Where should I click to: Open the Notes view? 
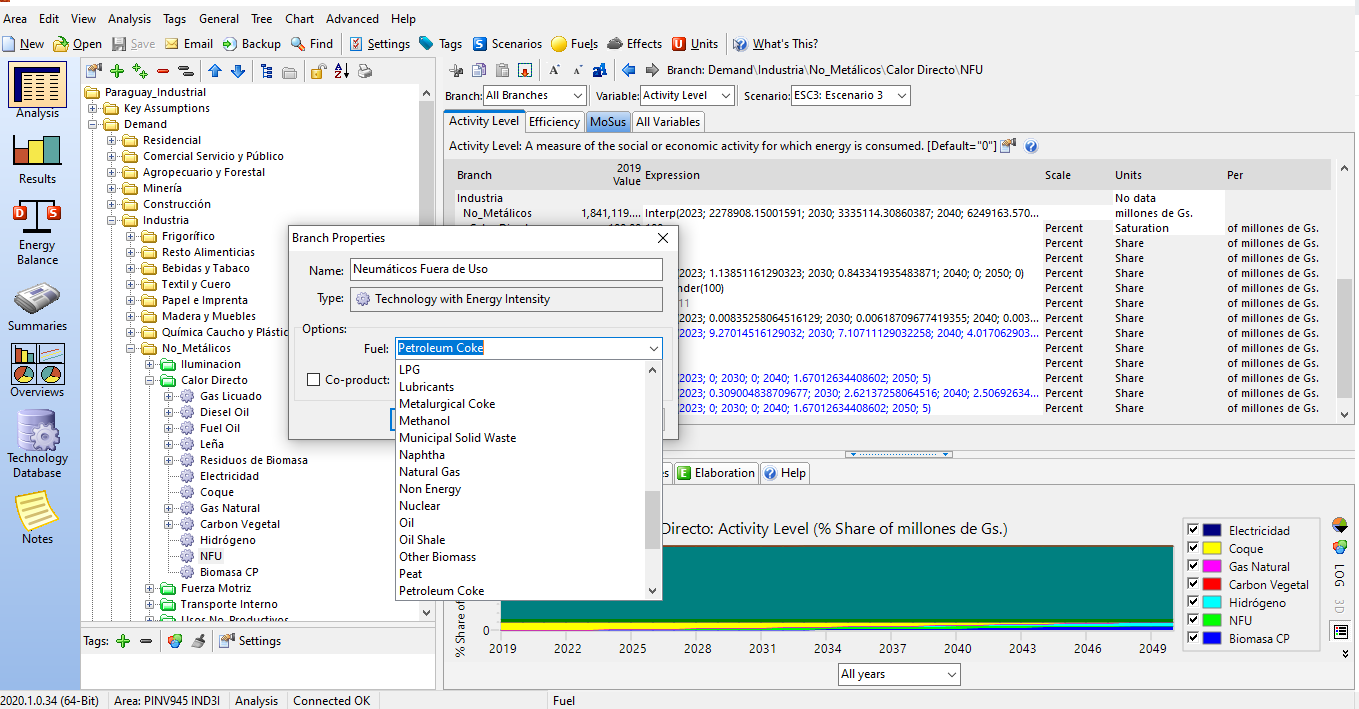(38, 518)
